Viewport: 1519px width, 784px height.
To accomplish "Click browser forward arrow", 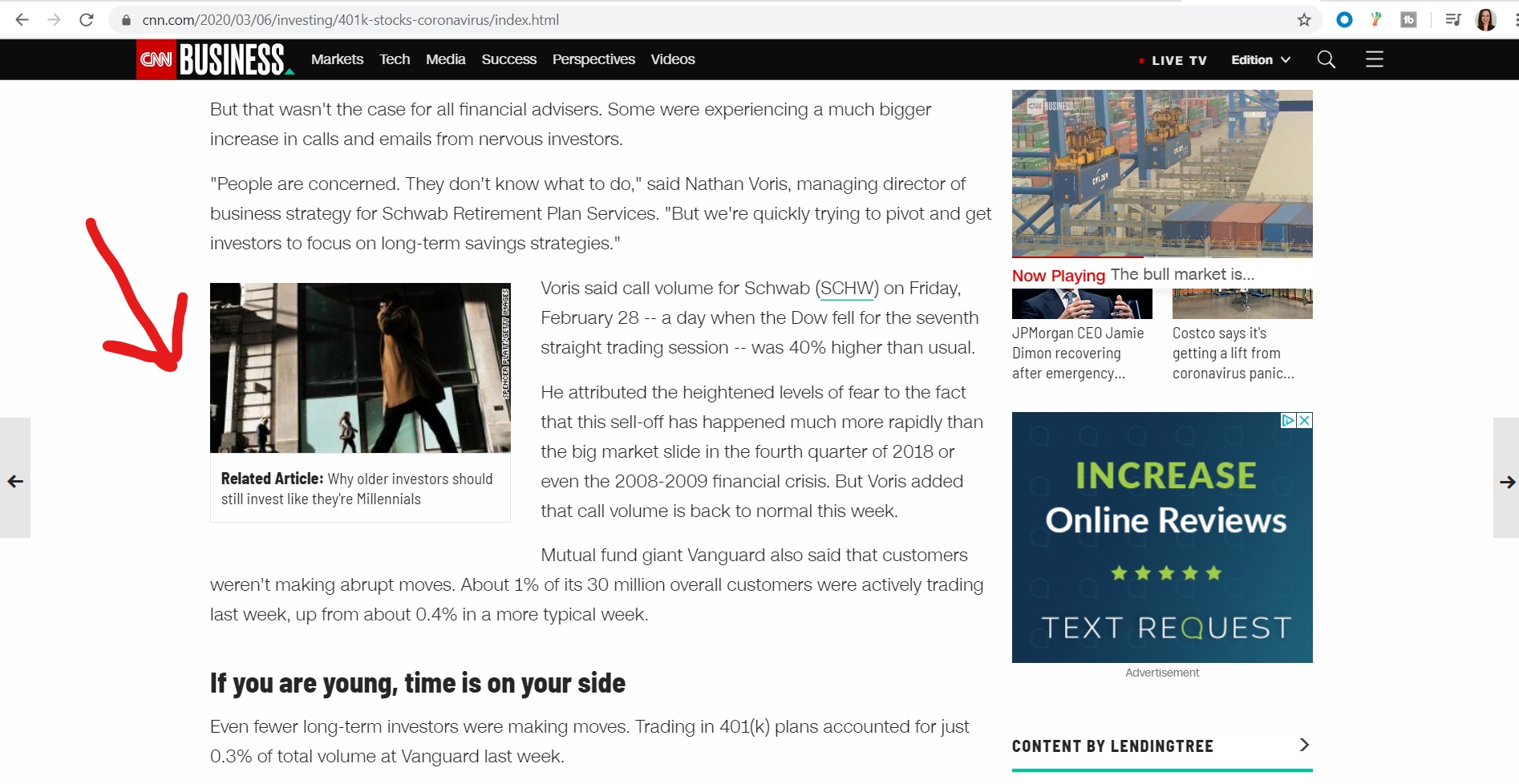I will 54,20.
